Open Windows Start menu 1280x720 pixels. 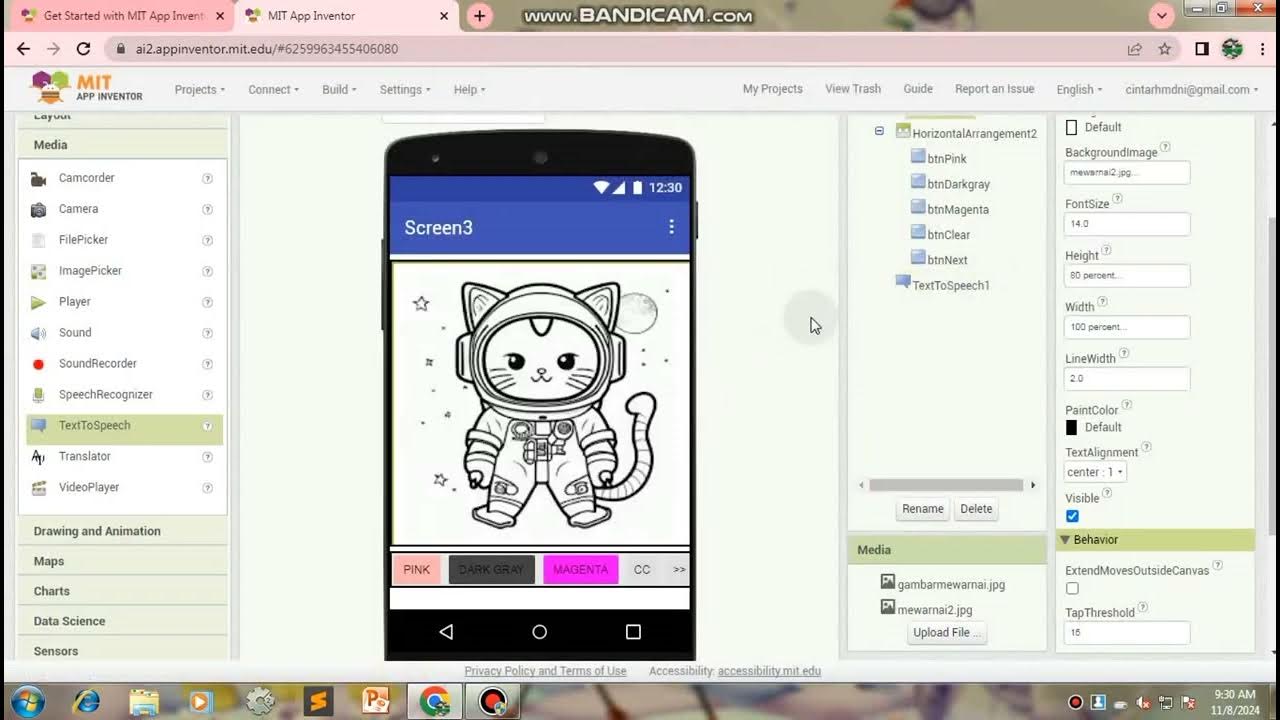point(27,701)
